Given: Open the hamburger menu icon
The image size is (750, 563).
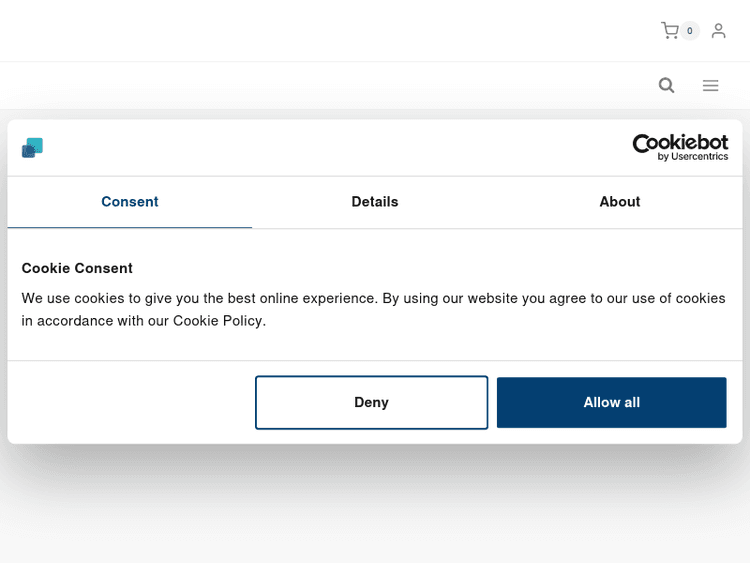Looking at the screenshot, I should pyautogui.click(x=710, y=85).
